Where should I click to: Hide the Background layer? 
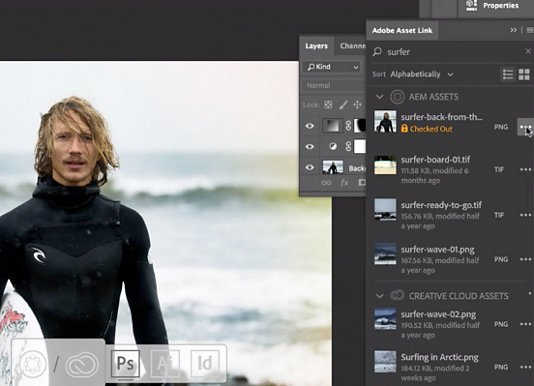(x=310, y=168)
